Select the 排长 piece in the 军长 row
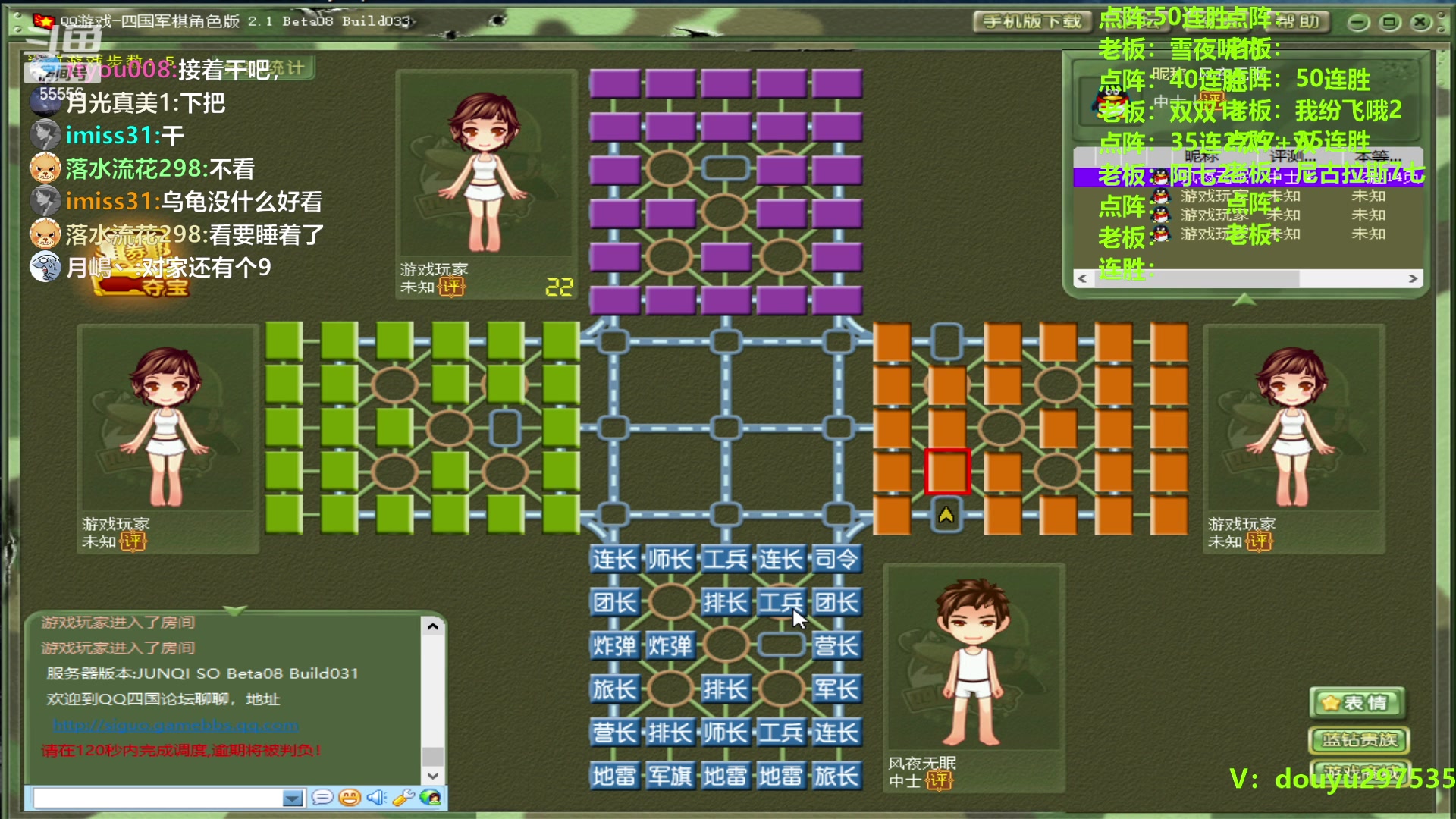Screen dimensions: 1456x819 pyautogui.click(x=726, y=690)
